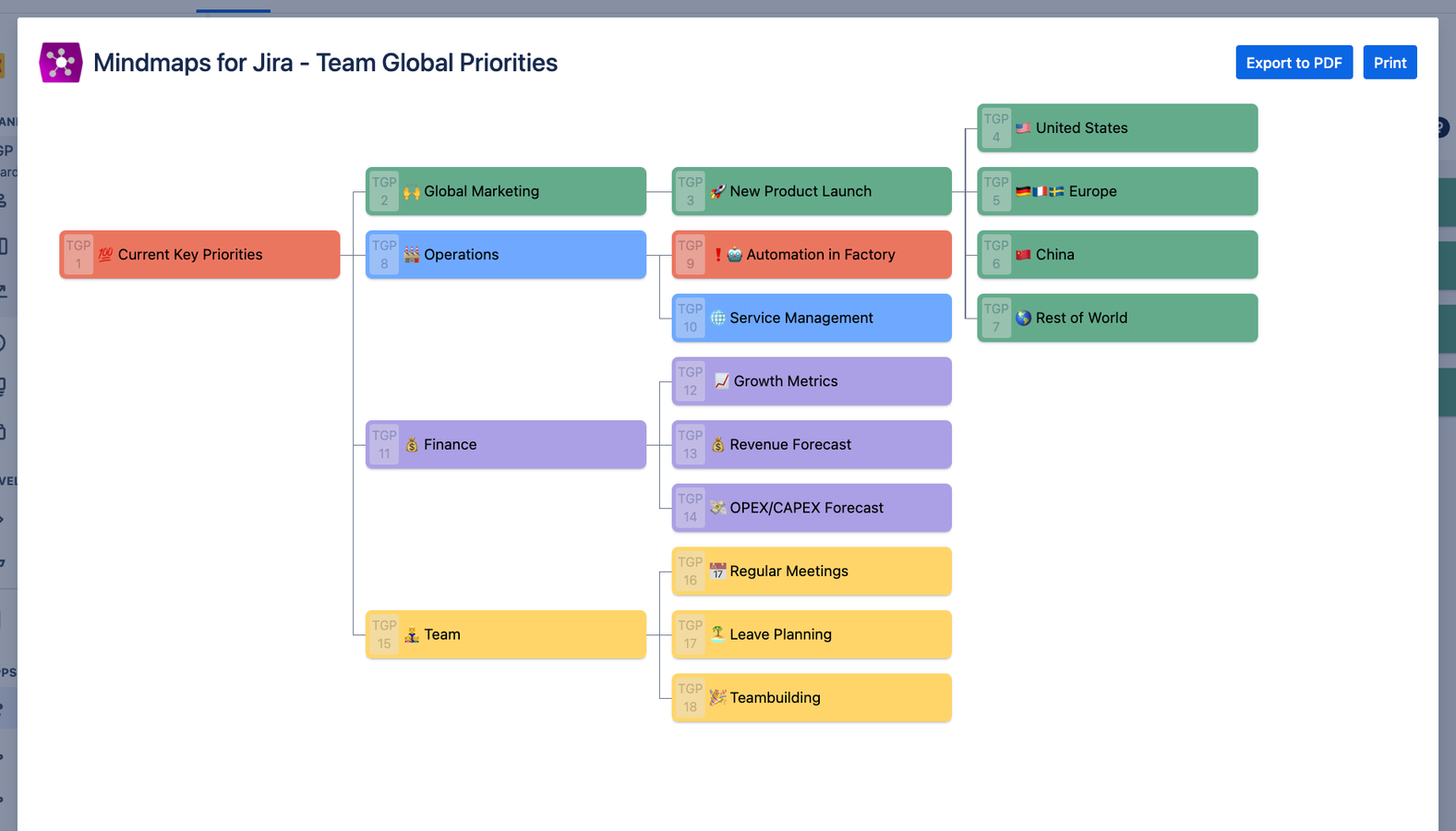Image resolution: width=1456 pixels, height=831 pixels.
Task: Click the money bag icon on Revenue Forecast
Action: coord(717,444)
